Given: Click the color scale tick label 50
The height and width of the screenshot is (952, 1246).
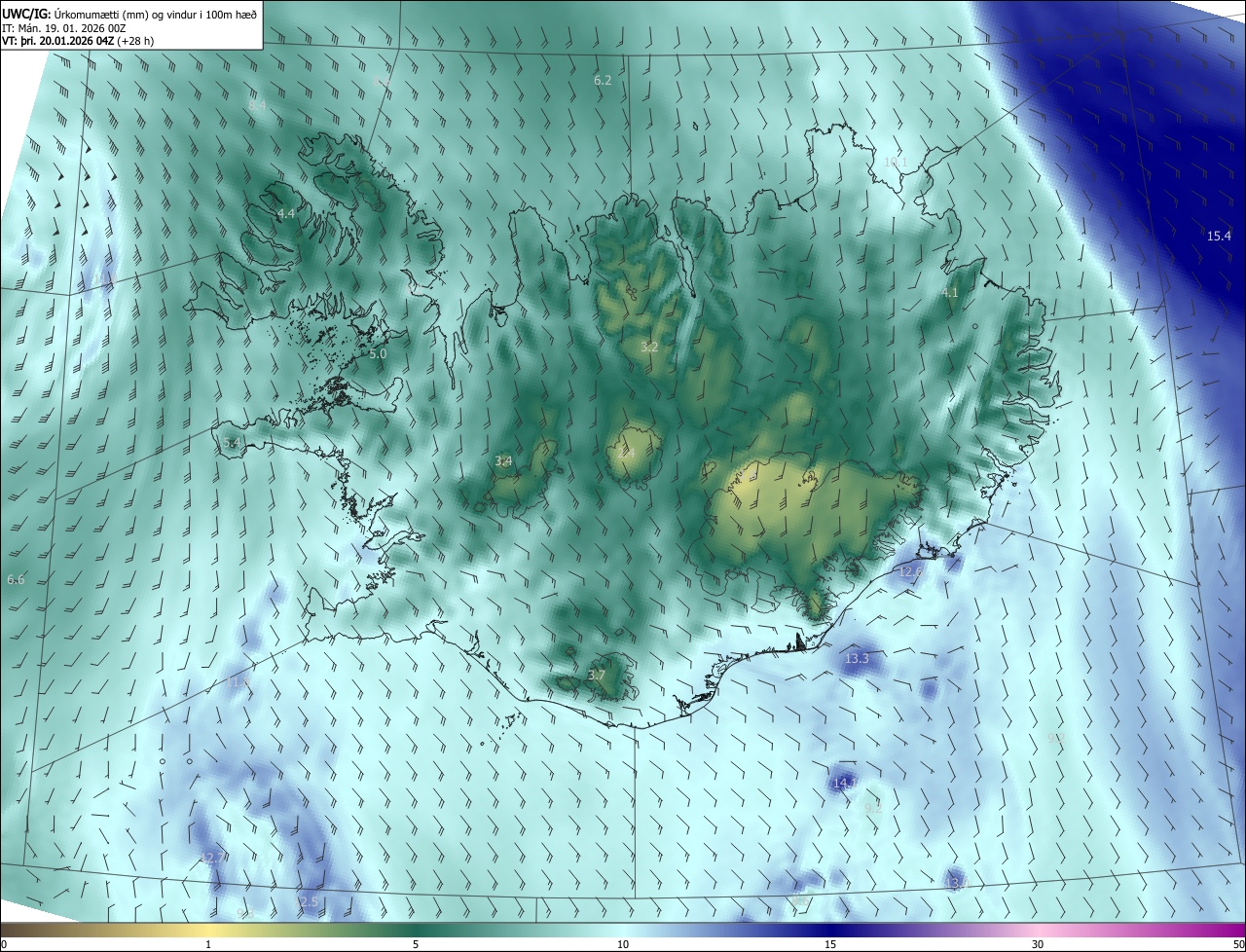Looking at the screenshot, I should point(1237,944).
